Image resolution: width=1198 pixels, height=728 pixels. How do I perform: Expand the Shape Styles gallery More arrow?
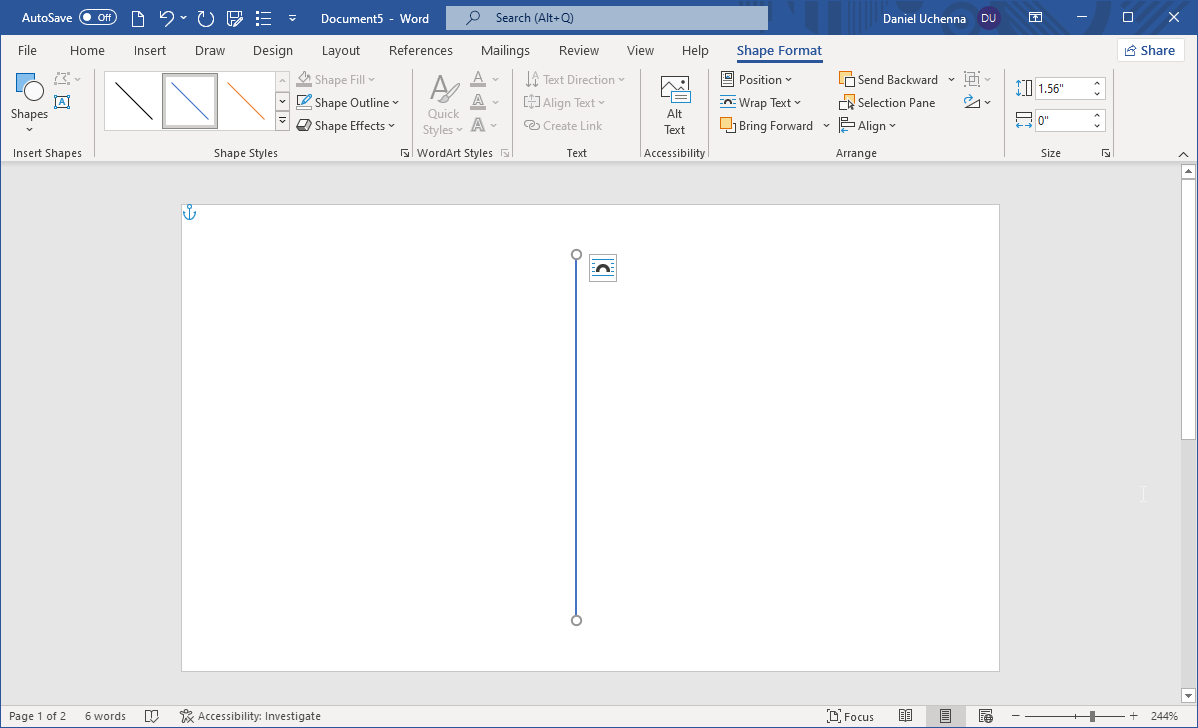pos(282,122)
